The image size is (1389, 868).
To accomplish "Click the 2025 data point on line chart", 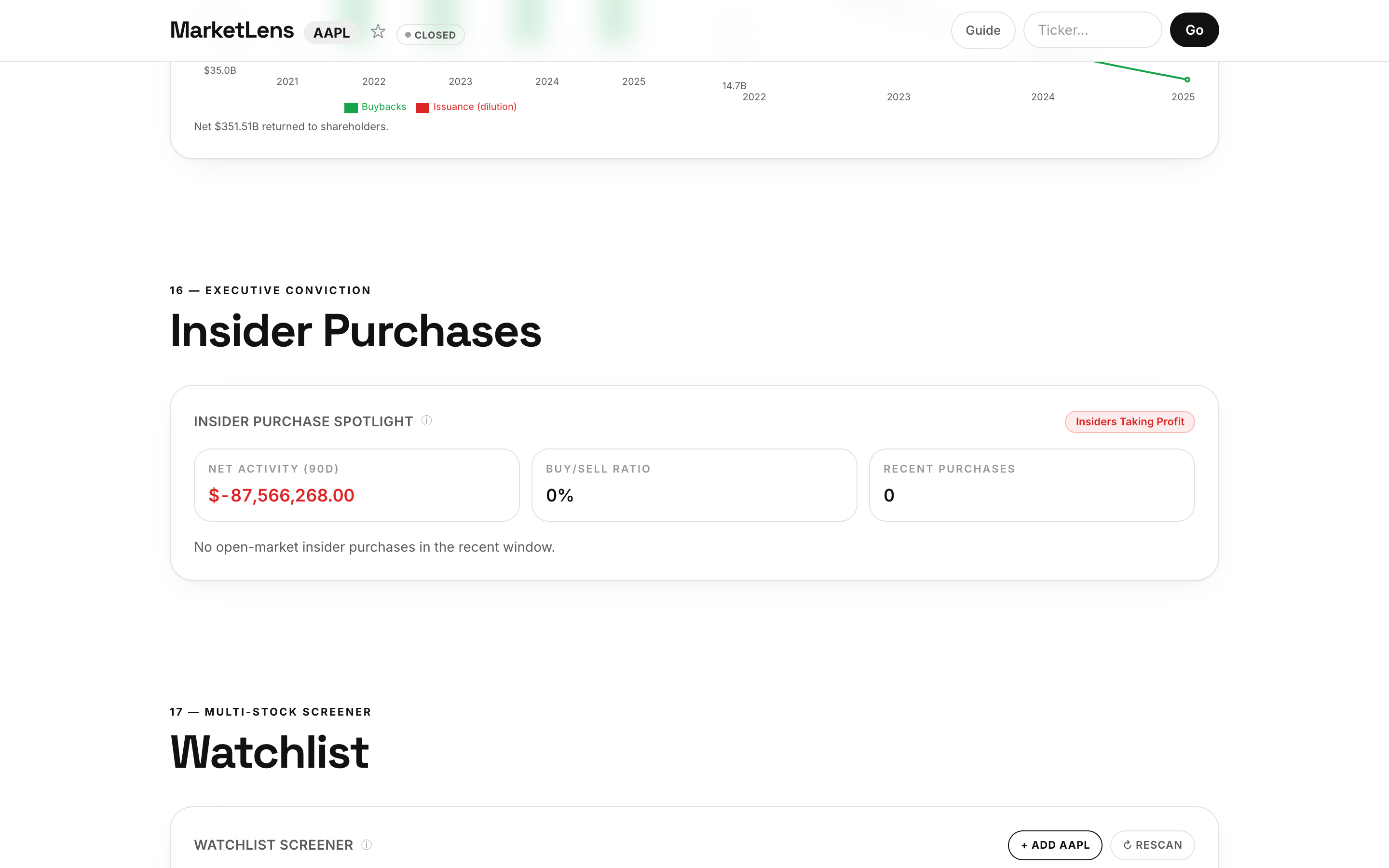I will (1187, 80).
